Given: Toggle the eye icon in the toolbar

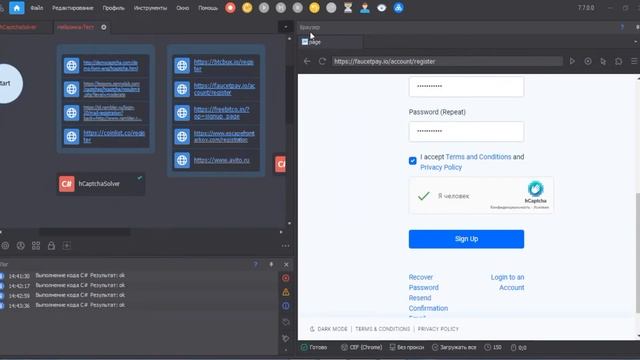Looking at the screenshot, I should 381,8.
